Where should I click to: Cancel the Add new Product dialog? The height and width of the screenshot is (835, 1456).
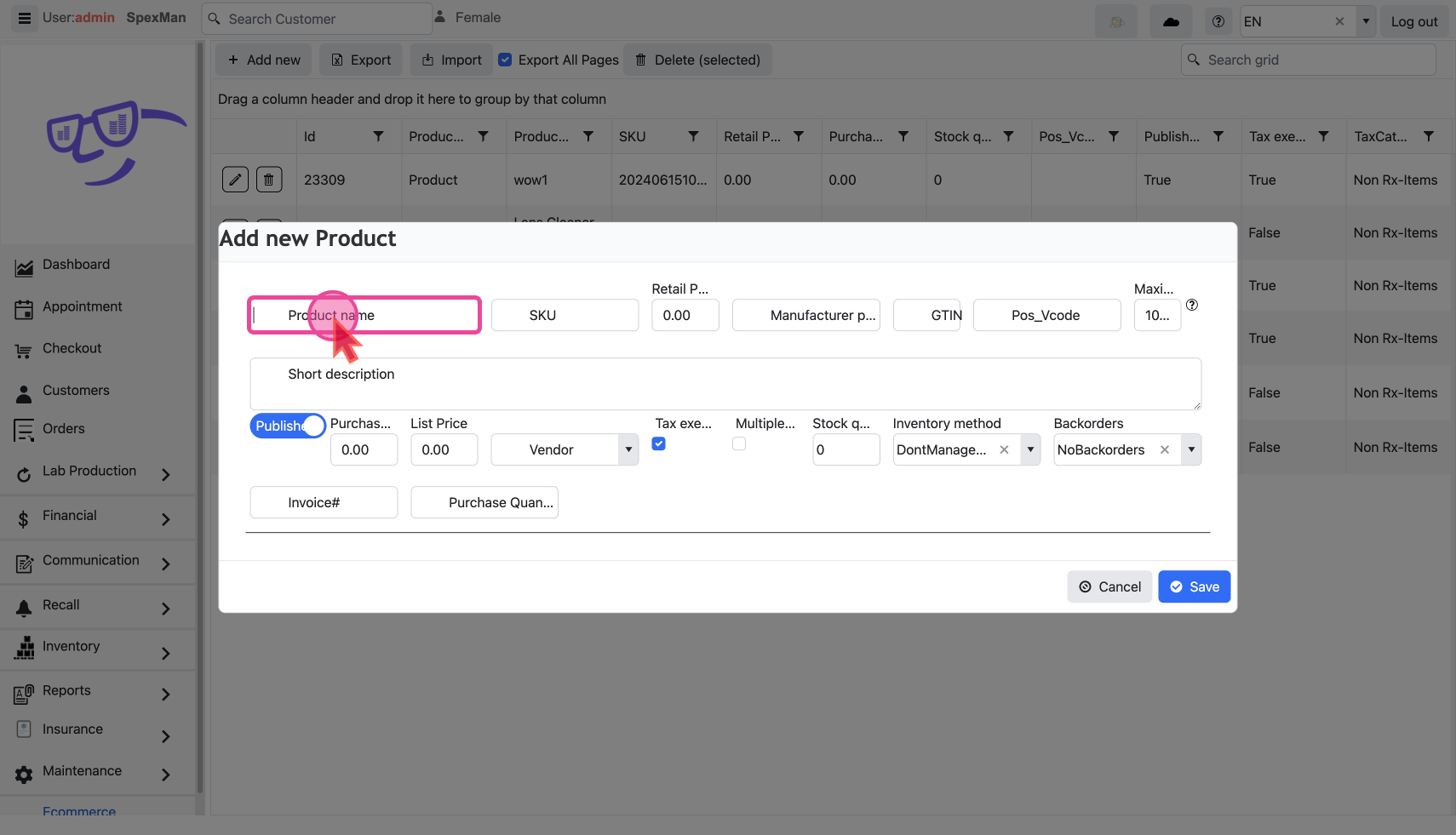tap(1109, 586)
